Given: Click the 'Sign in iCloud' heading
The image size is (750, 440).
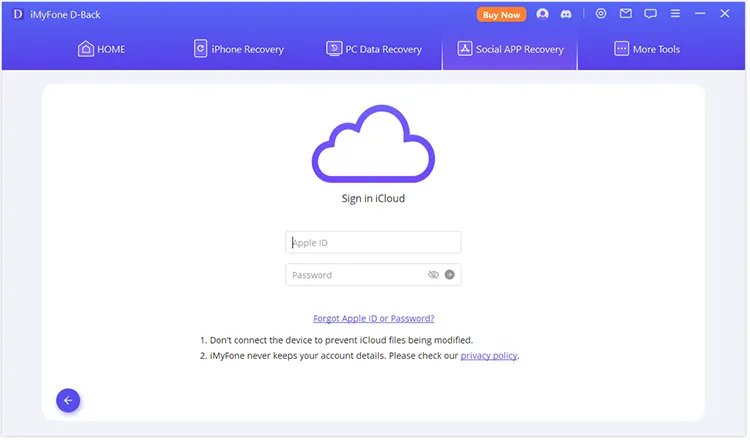Looking at the screenshot, I should (374, 198).
